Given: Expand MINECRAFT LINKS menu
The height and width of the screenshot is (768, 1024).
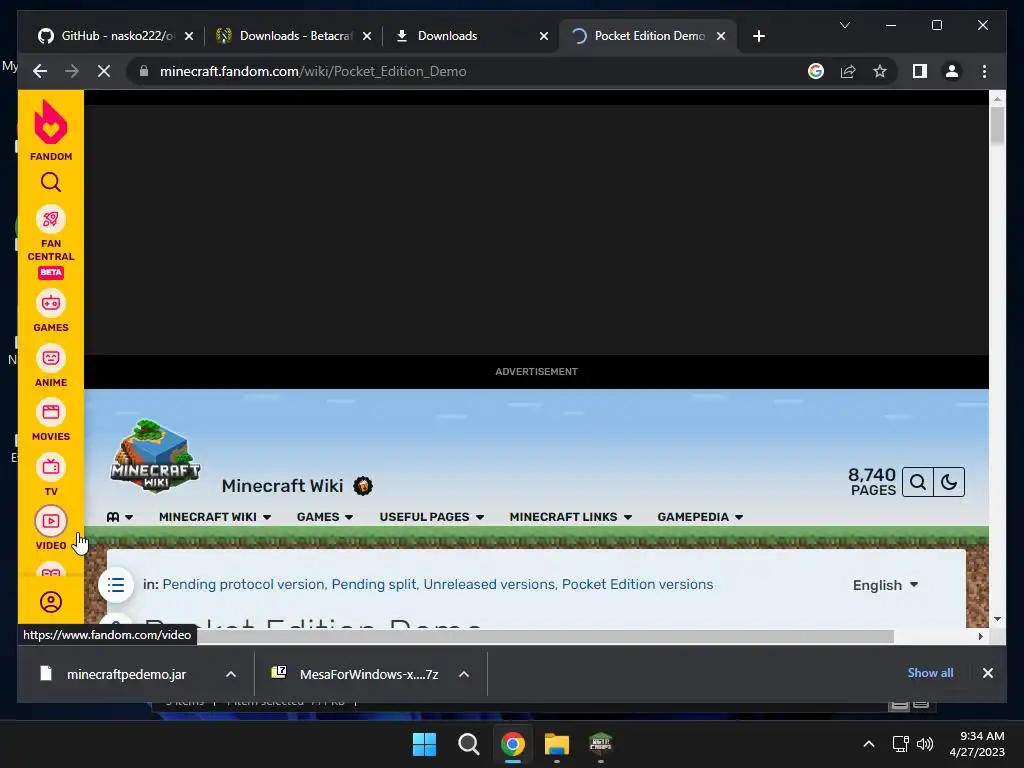Looking at the screenshot, I should tap(570, 517).
